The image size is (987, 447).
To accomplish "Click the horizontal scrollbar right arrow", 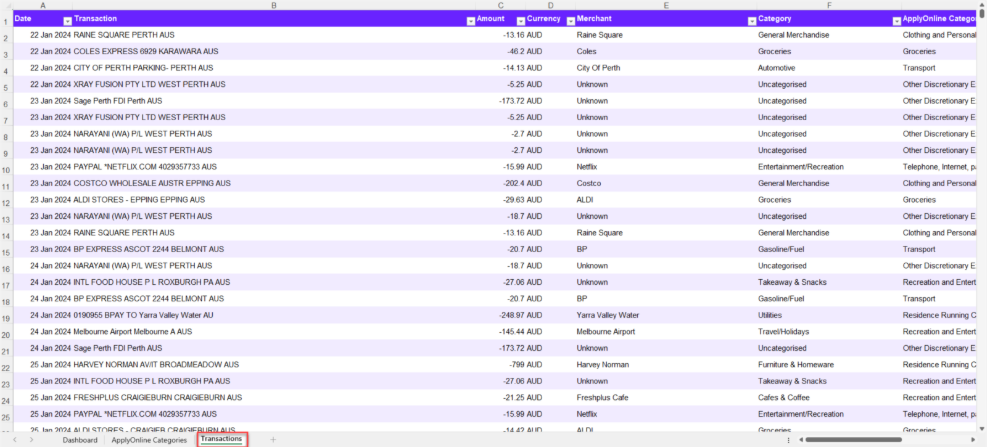I will [x=973, y=439].
